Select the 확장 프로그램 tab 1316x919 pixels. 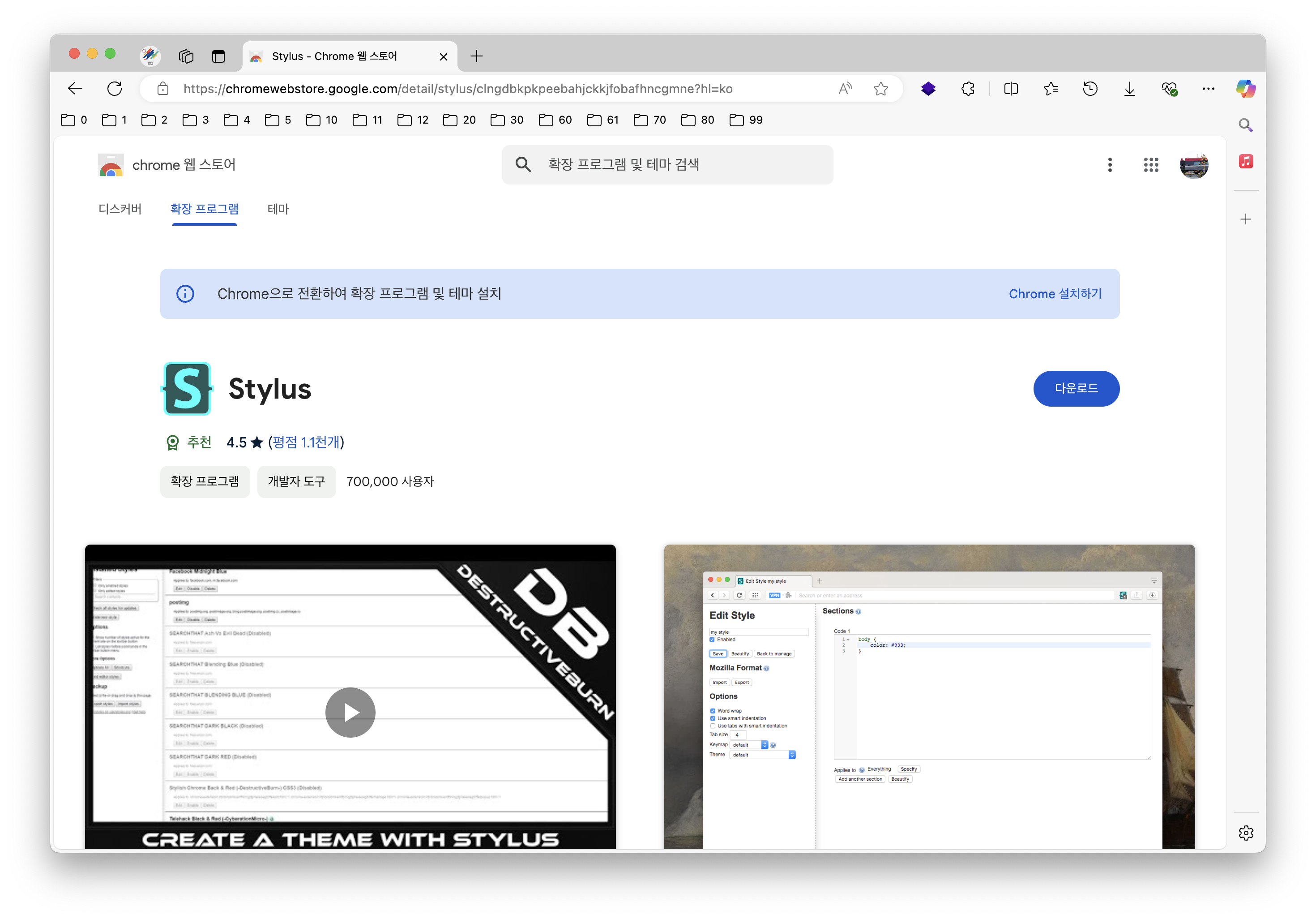click(205, 209)
